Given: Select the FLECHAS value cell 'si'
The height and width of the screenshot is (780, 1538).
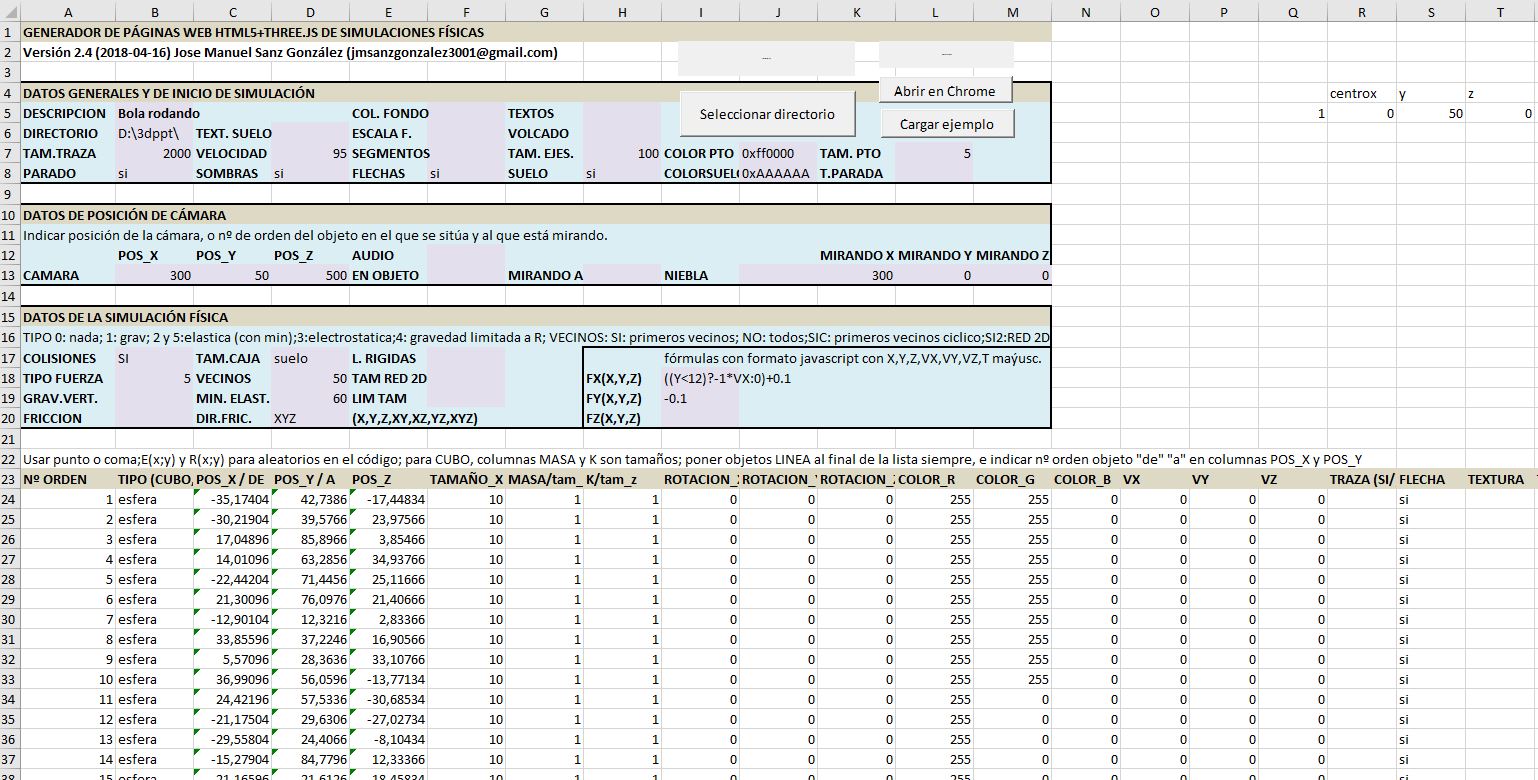Looking at the screenshot, I should tap(465, 174).
